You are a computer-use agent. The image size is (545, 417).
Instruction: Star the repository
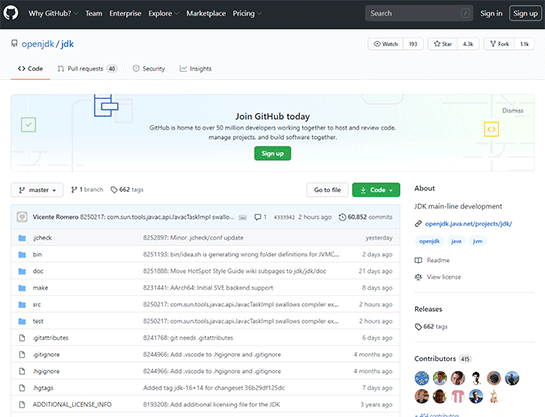click(x=443, y=44)
